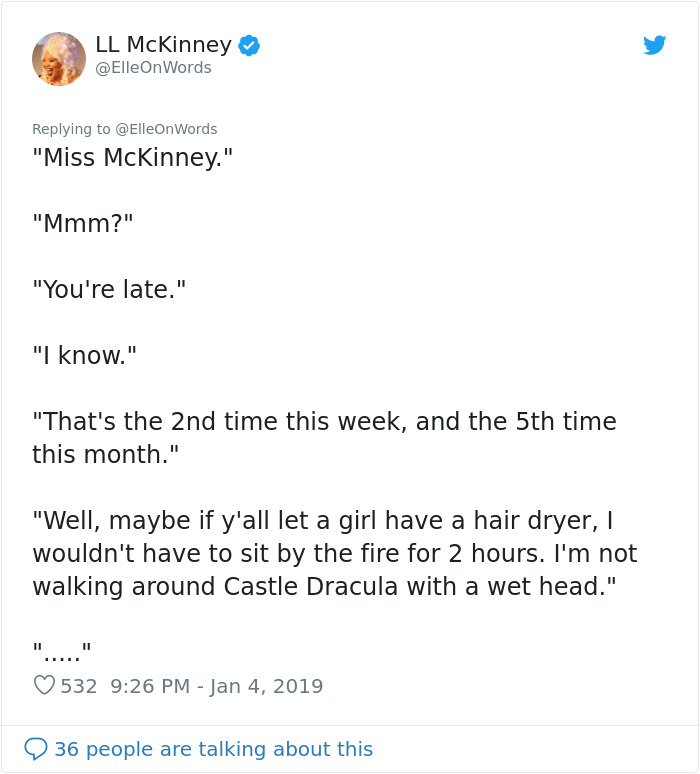Open the 9:26 PM - Jan 4, 2019 timestamp

pyautogui.click(x=217, y=686)
